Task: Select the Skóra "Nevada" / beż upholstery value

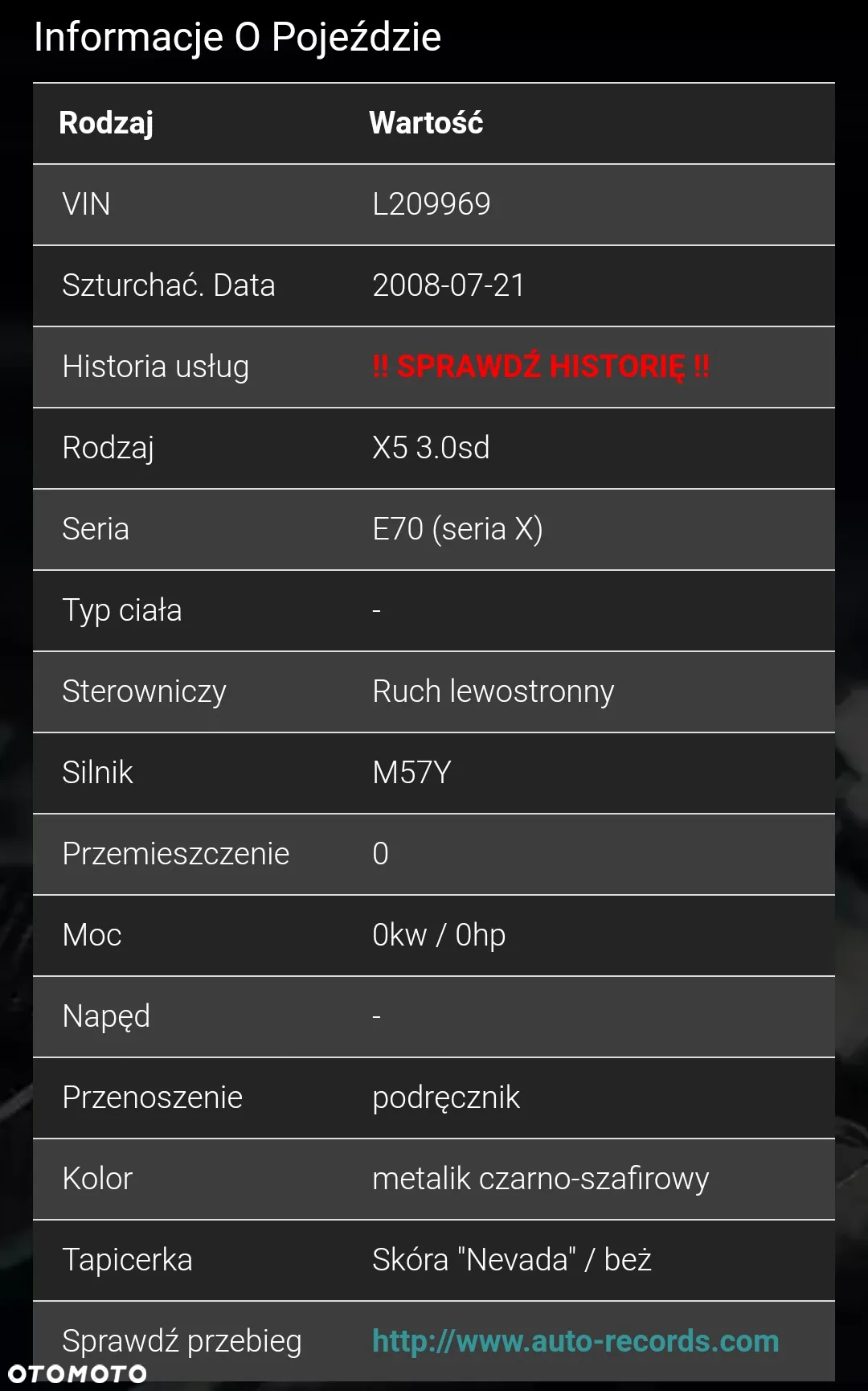Action: (x=512, y=1260)
